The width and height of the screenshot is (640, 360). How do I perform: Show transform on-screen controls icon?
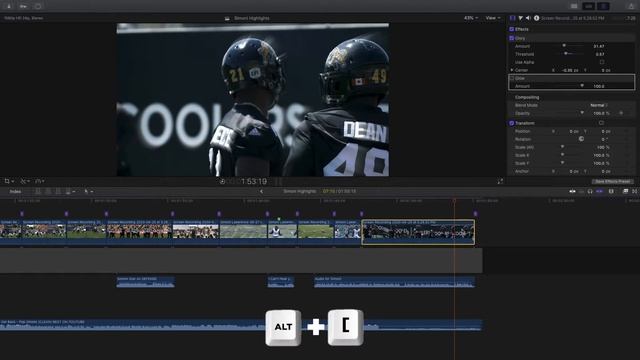tap(601, 123)
